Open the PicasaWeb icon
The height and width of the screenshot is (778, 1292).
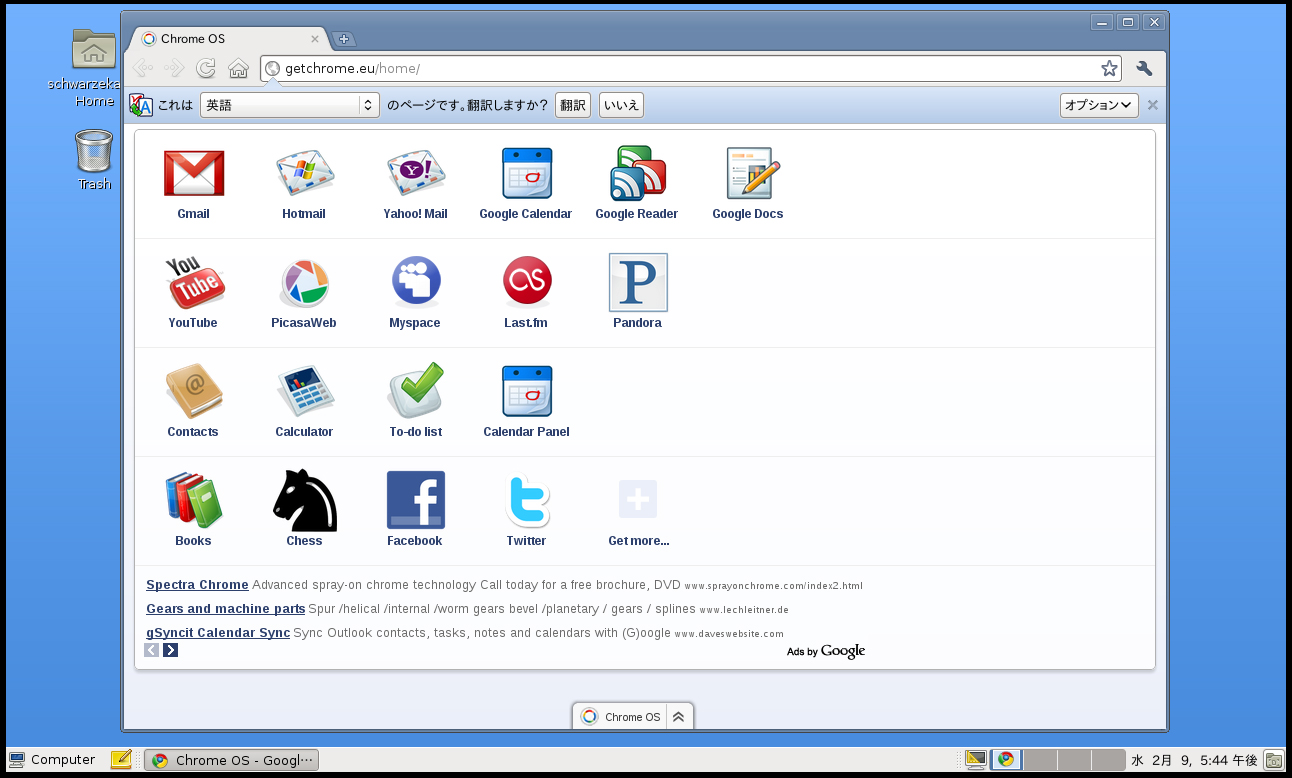(x=304, y=283)
